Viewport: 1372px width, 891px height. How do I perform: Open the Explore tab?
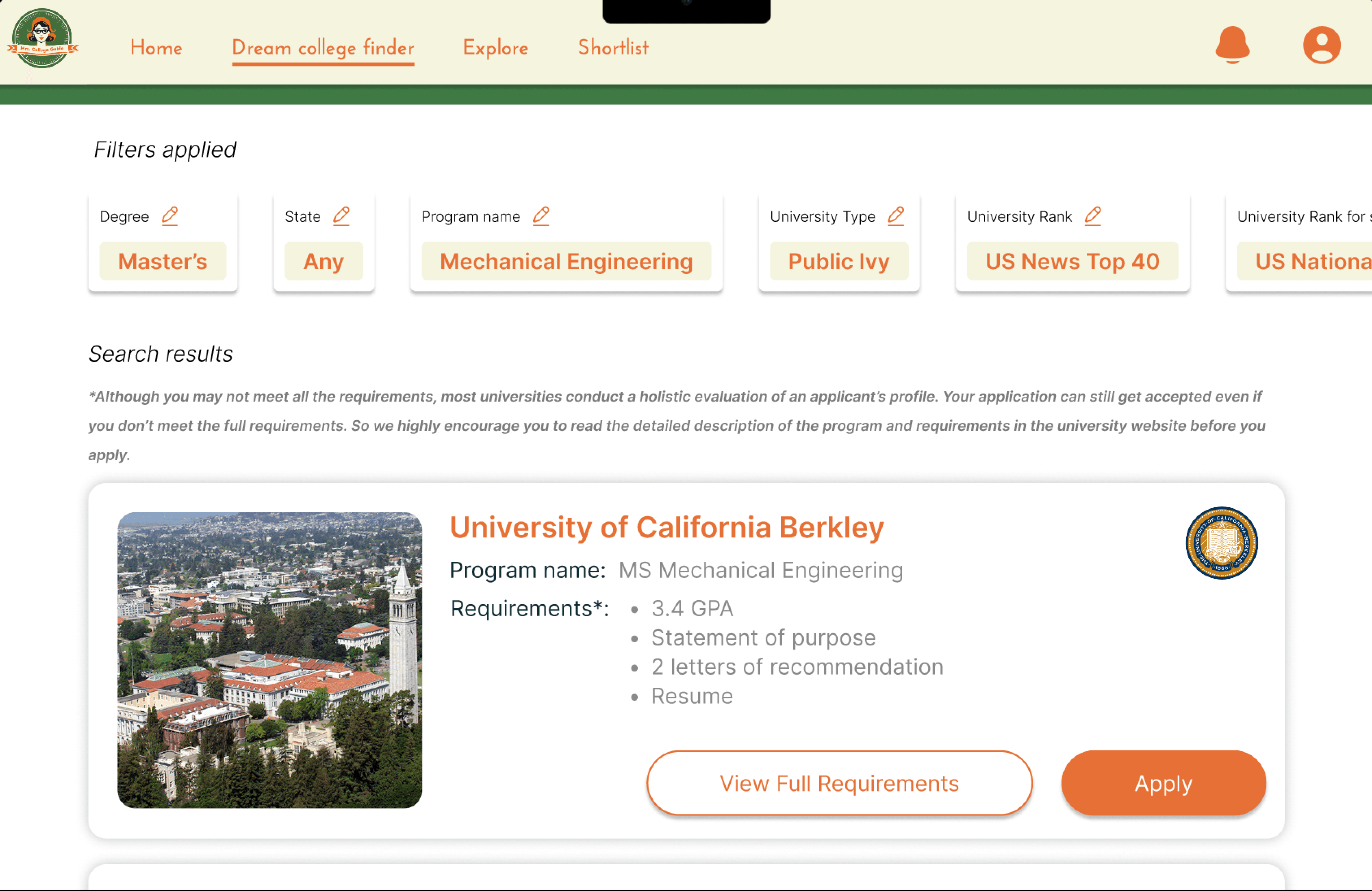tap(495, 48)
